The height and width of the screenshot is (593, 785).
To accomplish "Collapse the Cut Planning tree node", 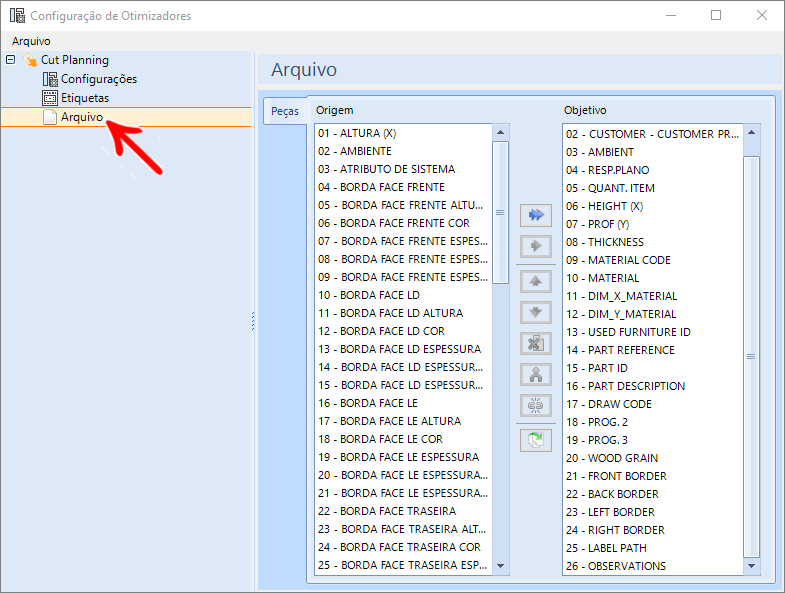I will click(11, 60).
